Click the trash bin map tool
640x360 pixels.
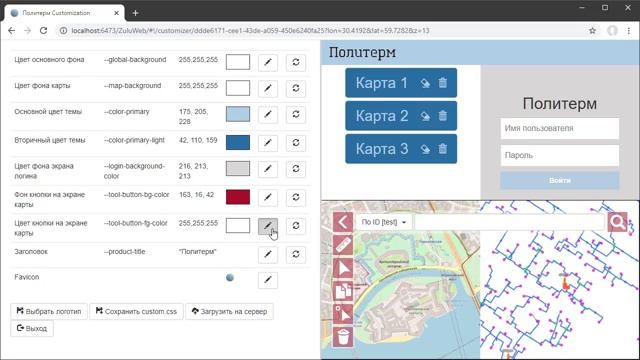tap(343, 337)
